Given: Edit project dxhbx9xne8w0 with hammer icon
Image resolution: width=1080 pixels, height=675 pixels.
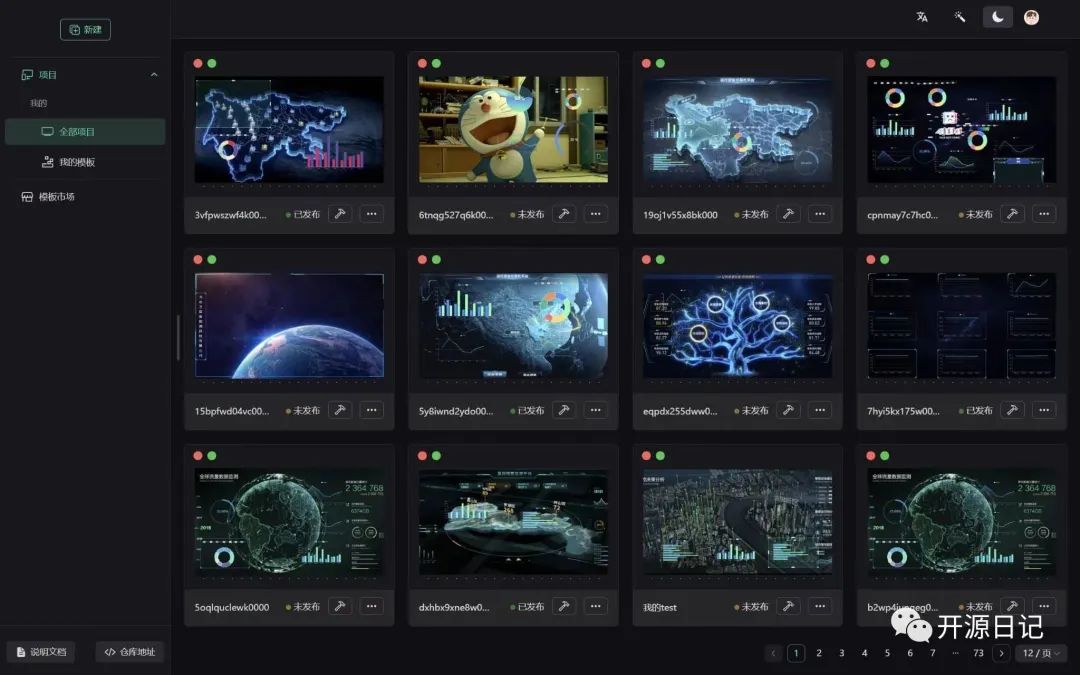Looking at the screenshot, I should pyautogui.click(x=563, y=606).
